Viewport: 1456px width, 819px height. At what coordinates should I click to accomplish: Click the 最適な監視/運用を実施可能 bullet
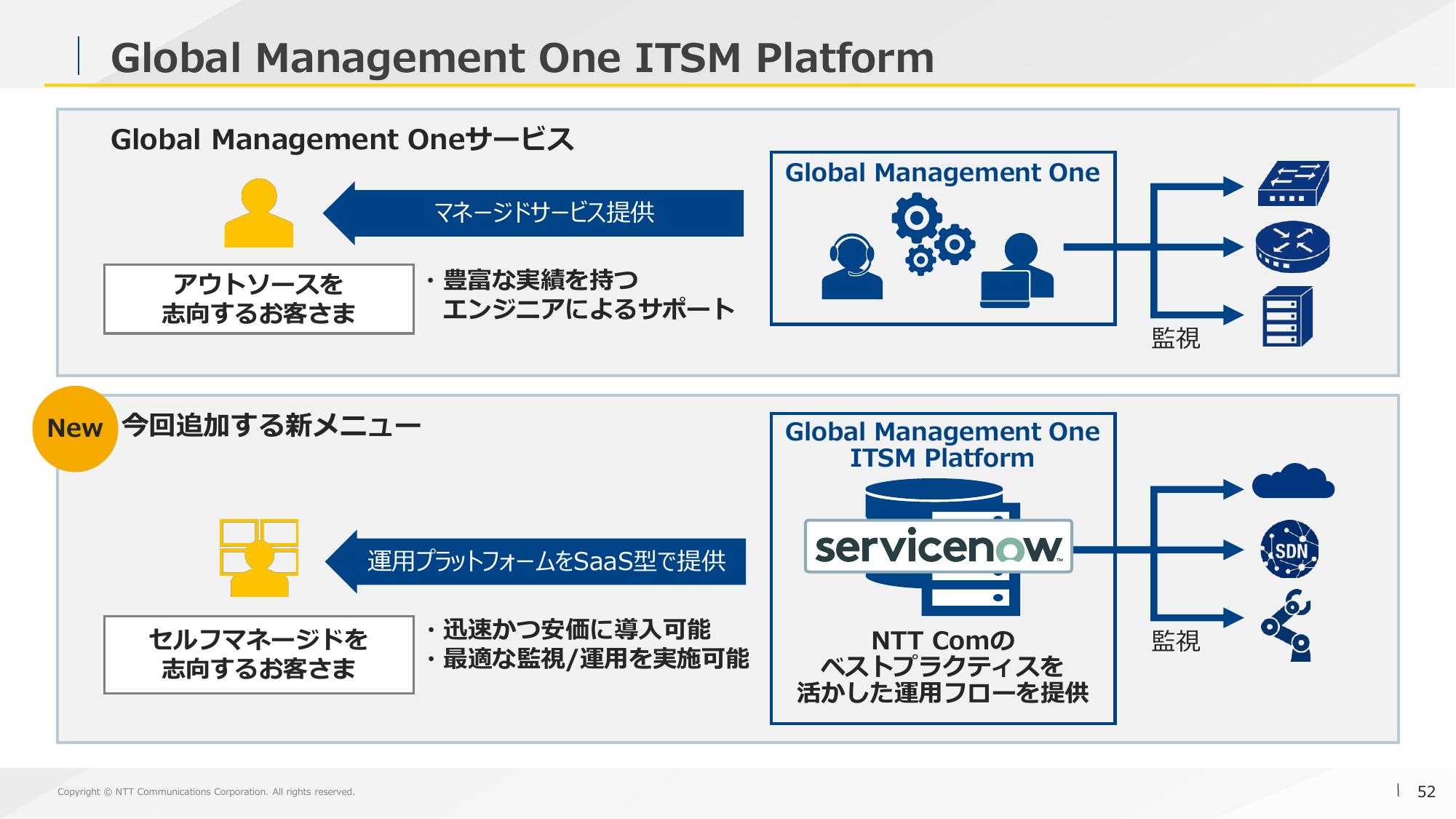coord(588,659)
